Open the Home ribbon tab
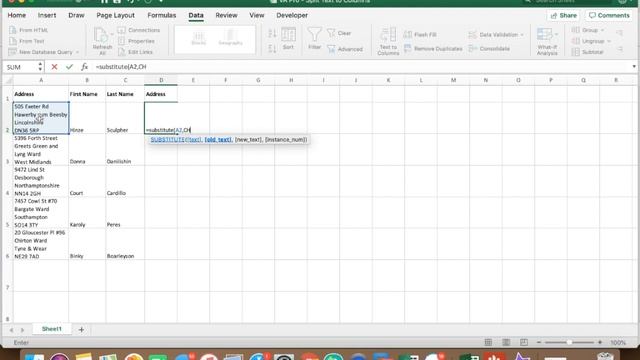 pyautogui.click(x=17, y=15)
